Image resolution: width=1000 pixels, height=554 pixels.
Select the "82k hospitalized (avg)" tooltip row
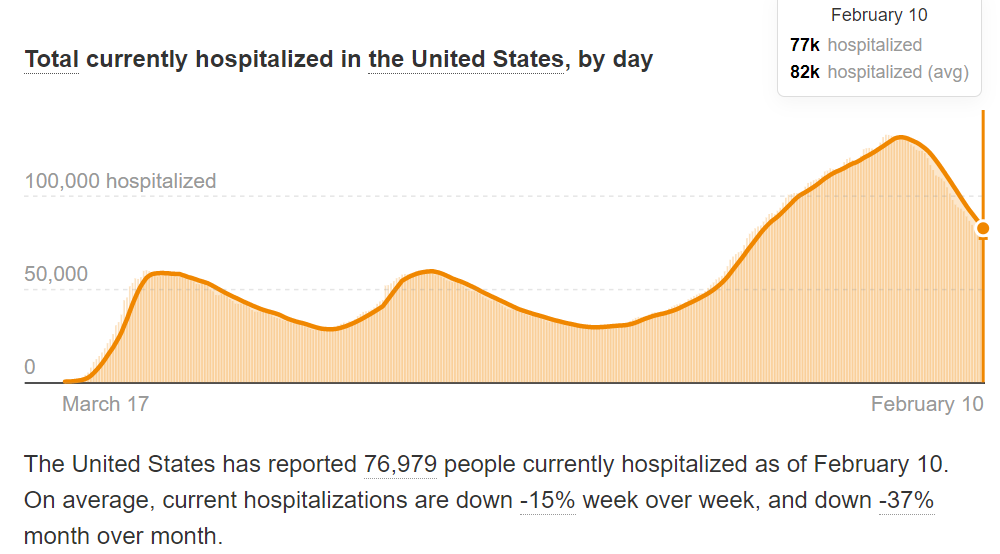(879, 72)
